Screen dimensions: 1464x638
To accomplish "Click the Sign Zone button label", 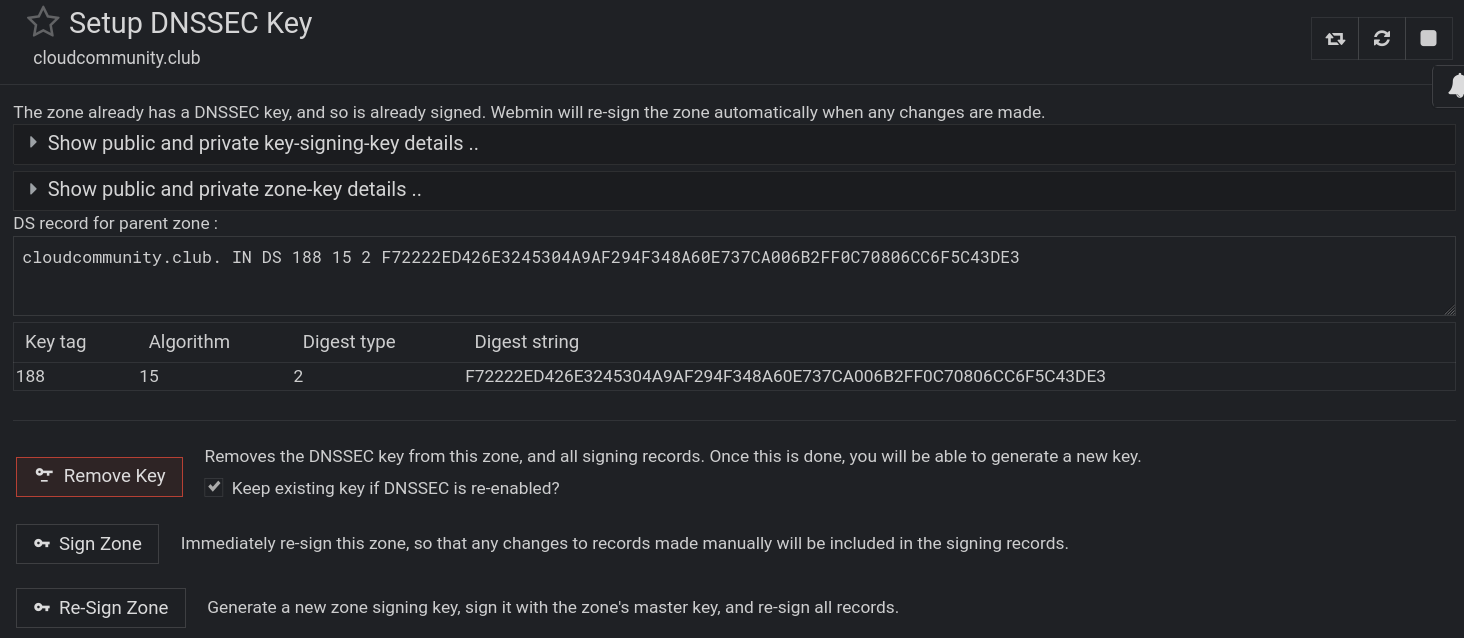I will point(100,544).
